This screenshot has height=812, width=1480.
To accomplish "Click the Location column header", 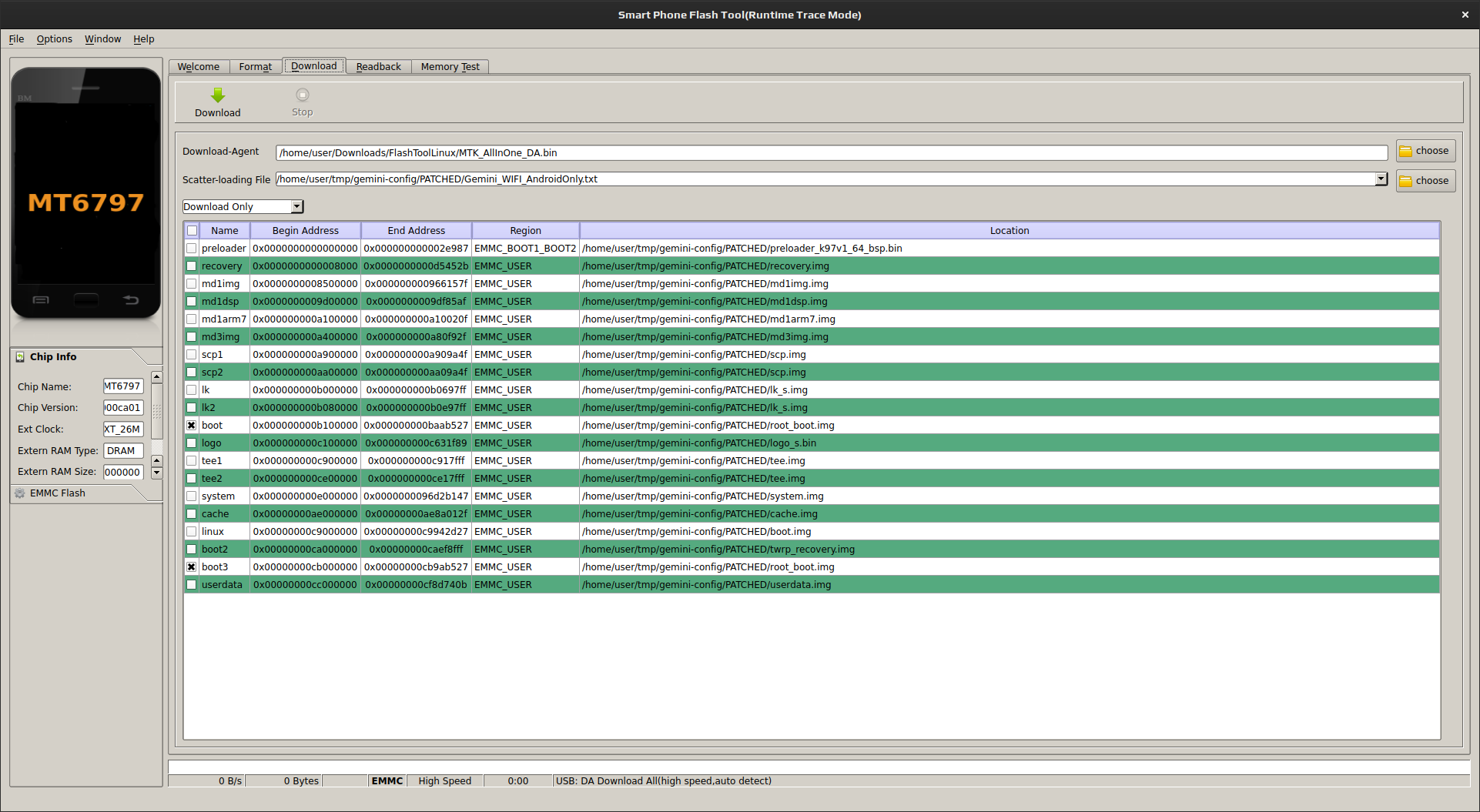I will 1009,231.
